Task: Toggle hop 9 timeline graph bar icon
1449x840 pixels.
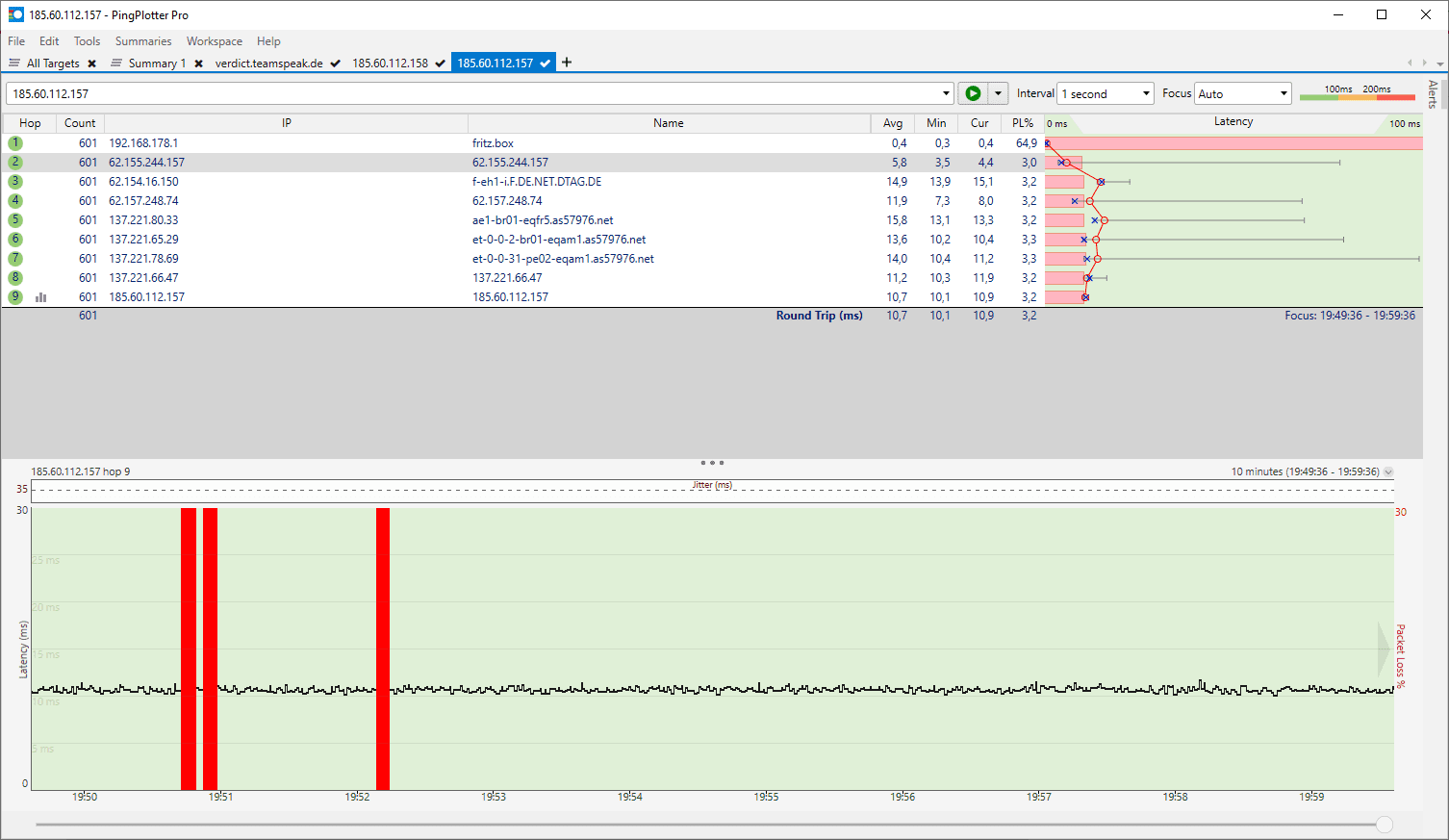Action: coord(41,297)
